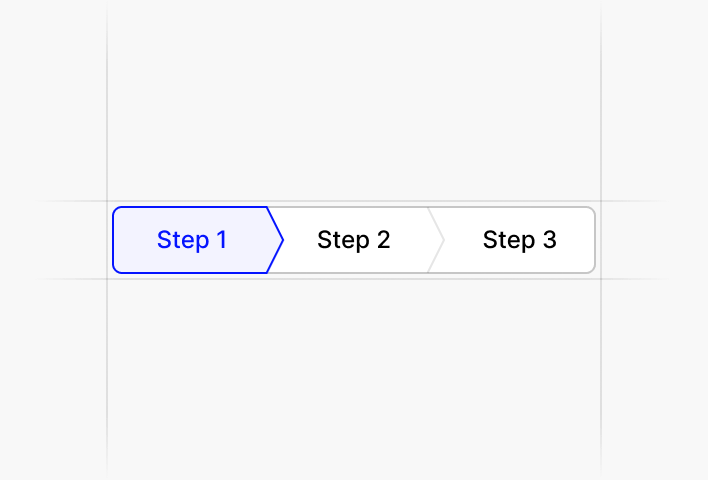Click the blue Step 1 label

(x=192, y=240)
